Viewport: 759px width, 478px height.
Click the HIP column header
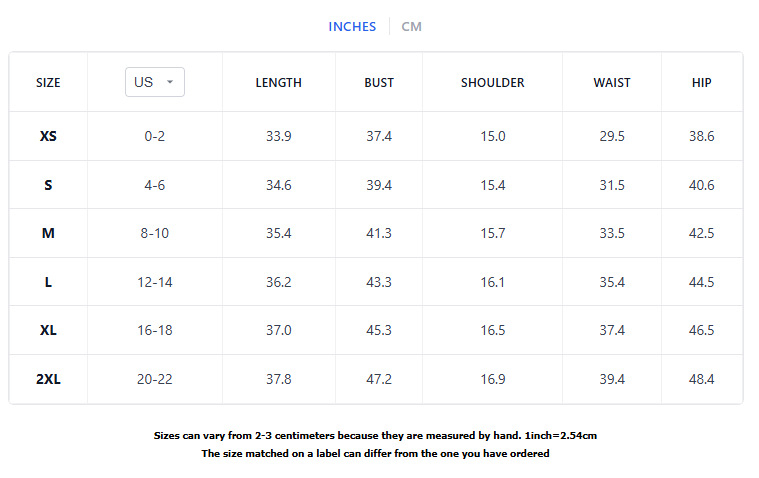click(702, 83)
